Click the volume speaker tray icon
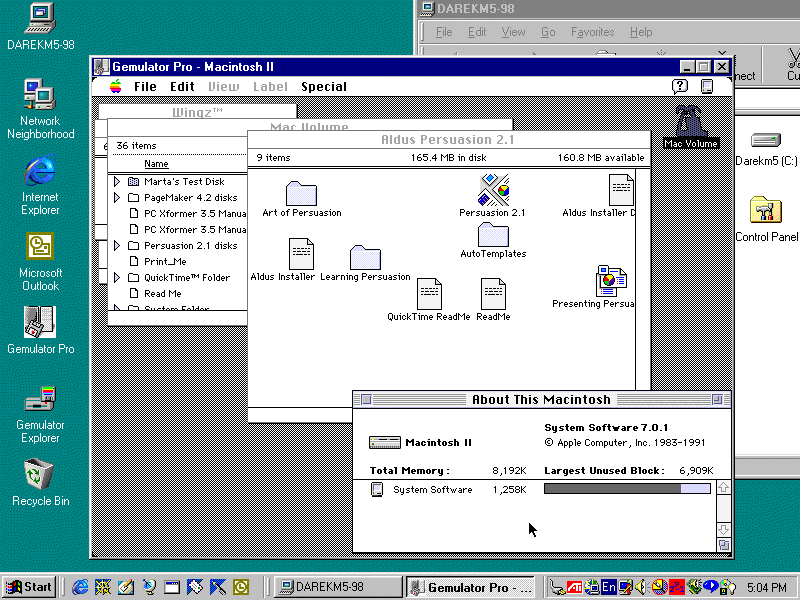 pyautogui.click(x=641, y=587)
